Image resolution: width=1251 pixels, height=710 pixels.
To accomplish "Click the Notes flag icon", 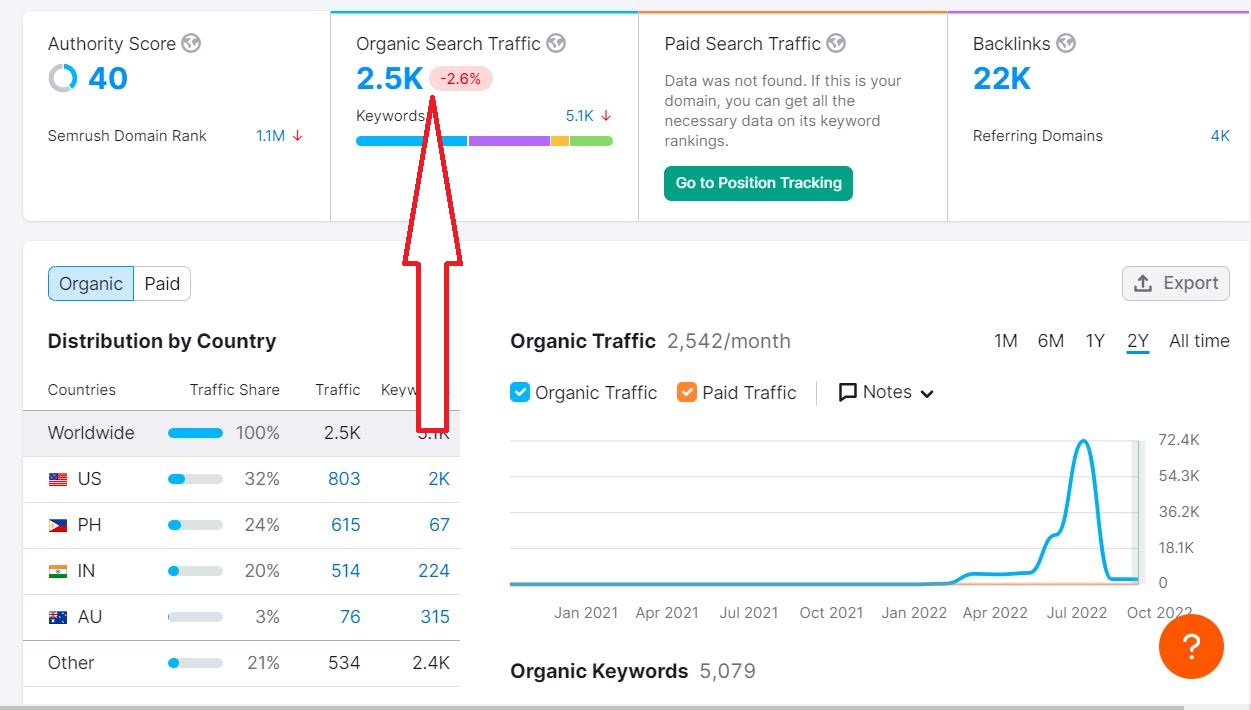I will click(846, 392).
